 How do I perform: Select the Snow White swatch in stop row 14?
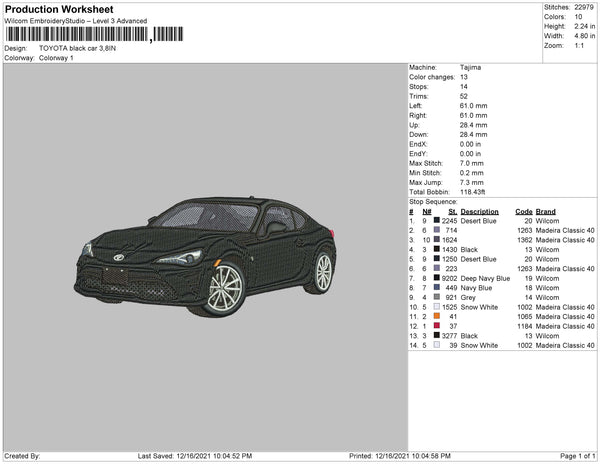(437, 345)
